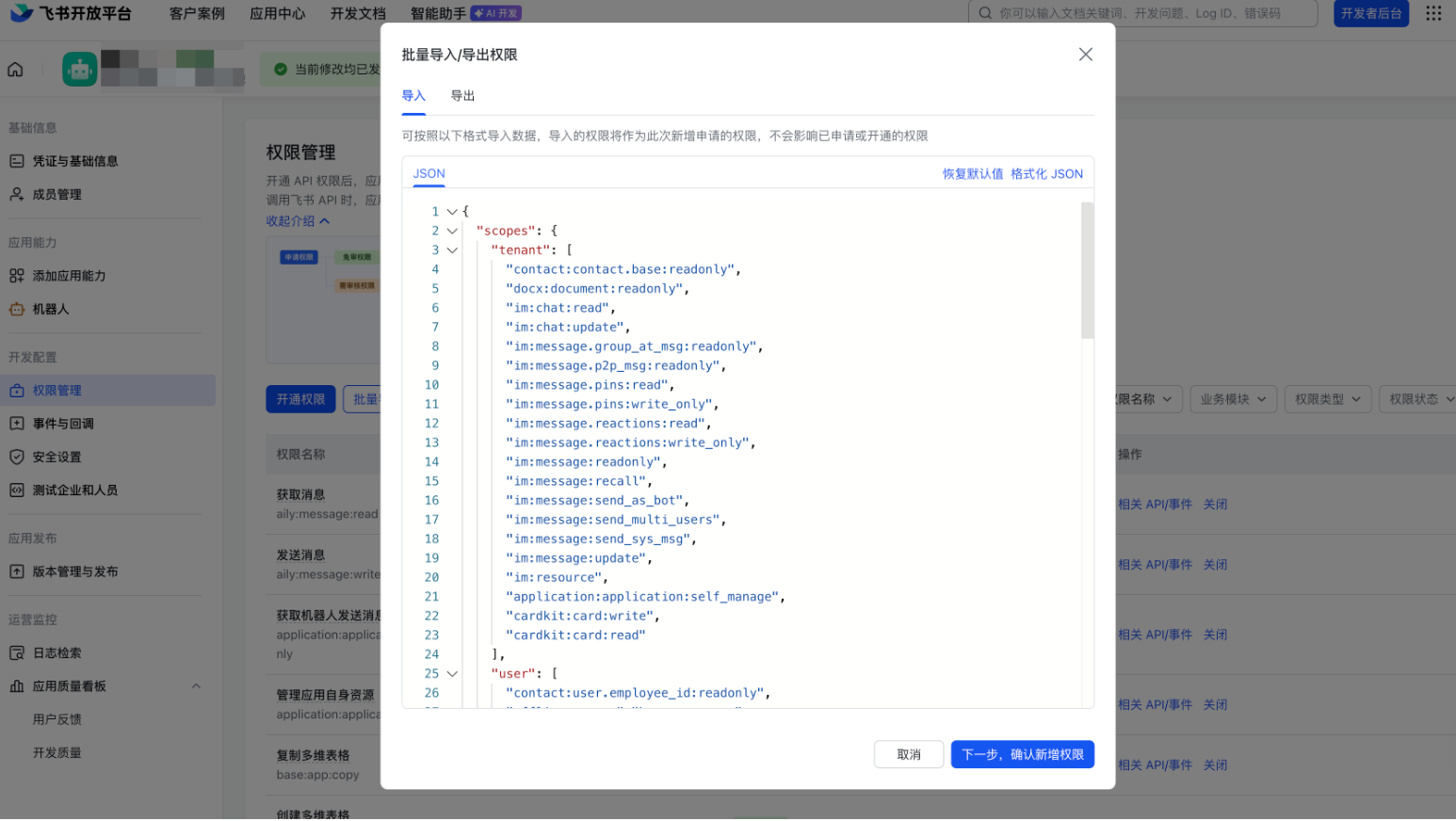Open 用户反馈 in sidebar
The width and height of the screenshot is (1456, 821).
[57, 719]
